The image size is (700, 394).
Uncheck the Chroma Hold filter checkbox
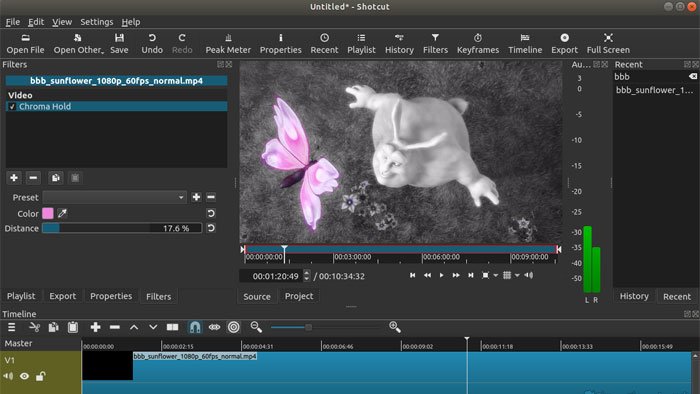pos(12,106)
